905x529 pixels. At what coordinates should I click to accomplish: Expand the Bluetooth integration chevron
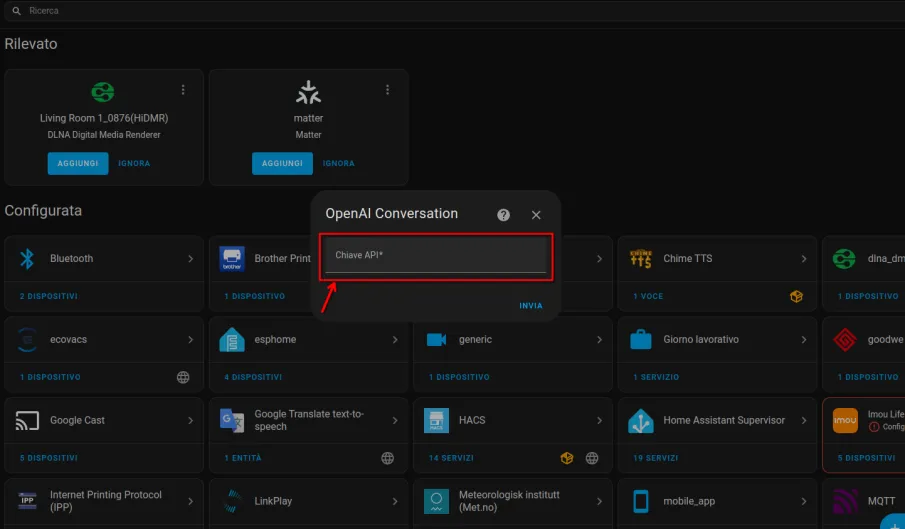click(190, 259)
